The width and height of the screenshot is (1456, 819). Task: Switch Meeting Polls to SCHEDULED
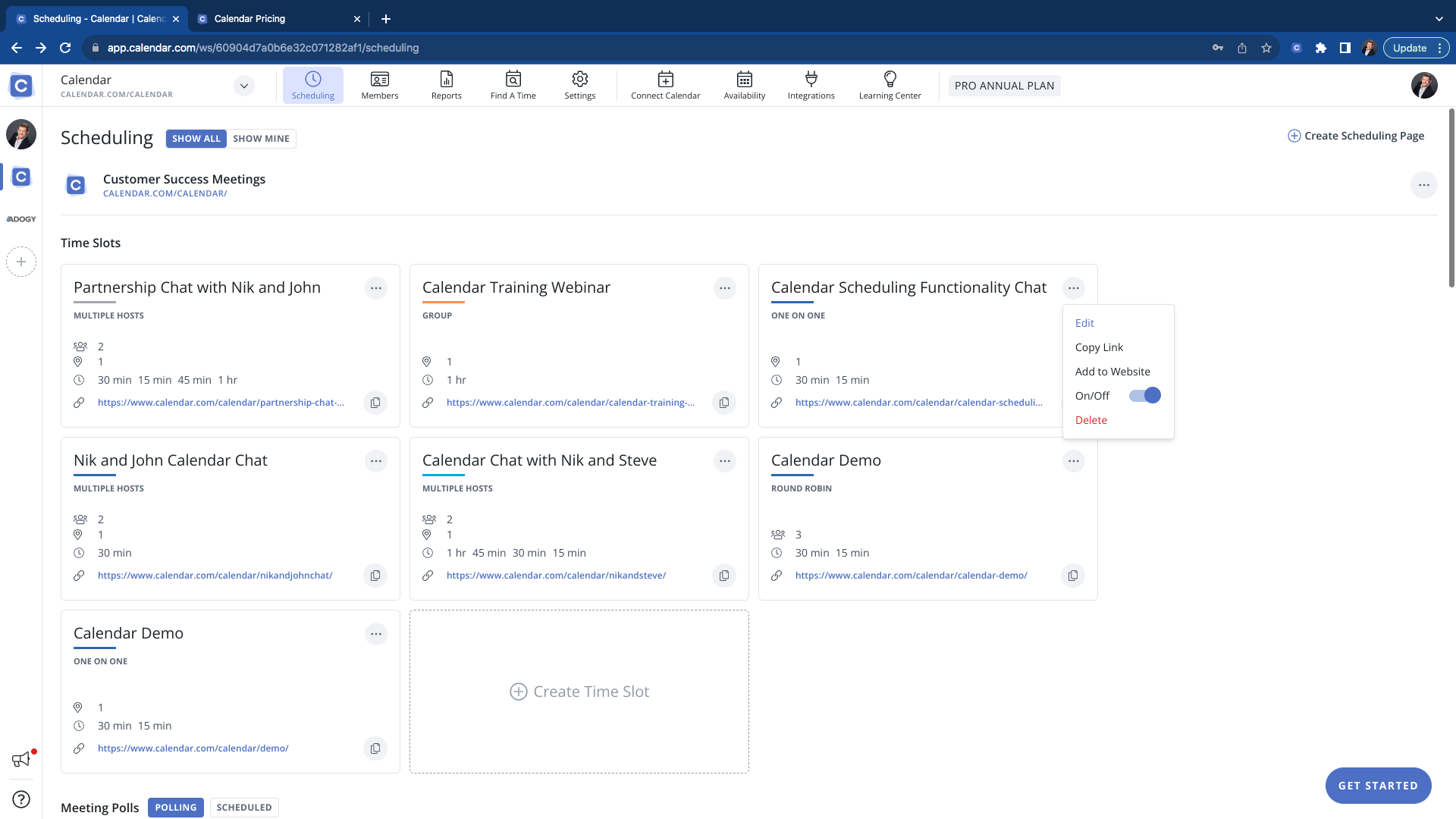coord(244,808)
